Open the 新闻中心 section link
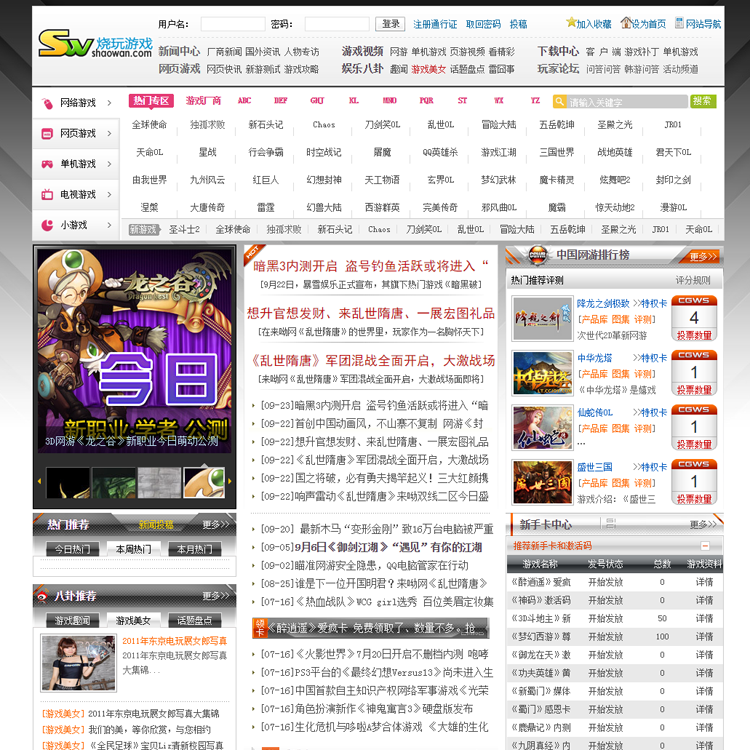The image size is (750, 750). click(179, 51)
